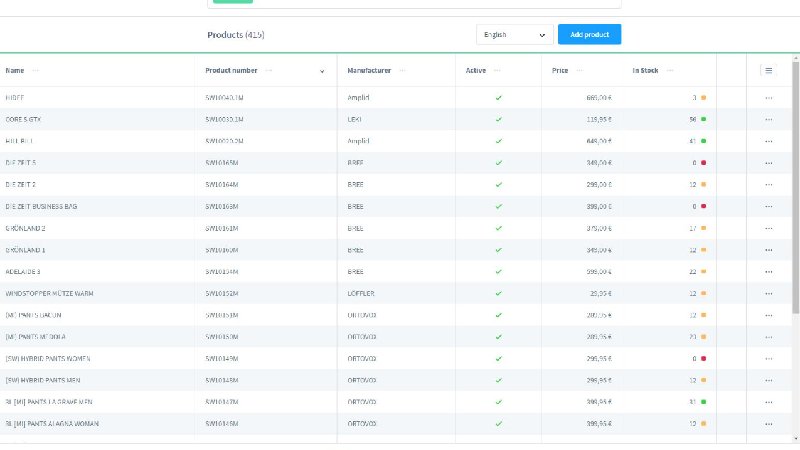800x450 pixels.
Task: Click the 29,95 € price cell
Action: click(601, 293)
